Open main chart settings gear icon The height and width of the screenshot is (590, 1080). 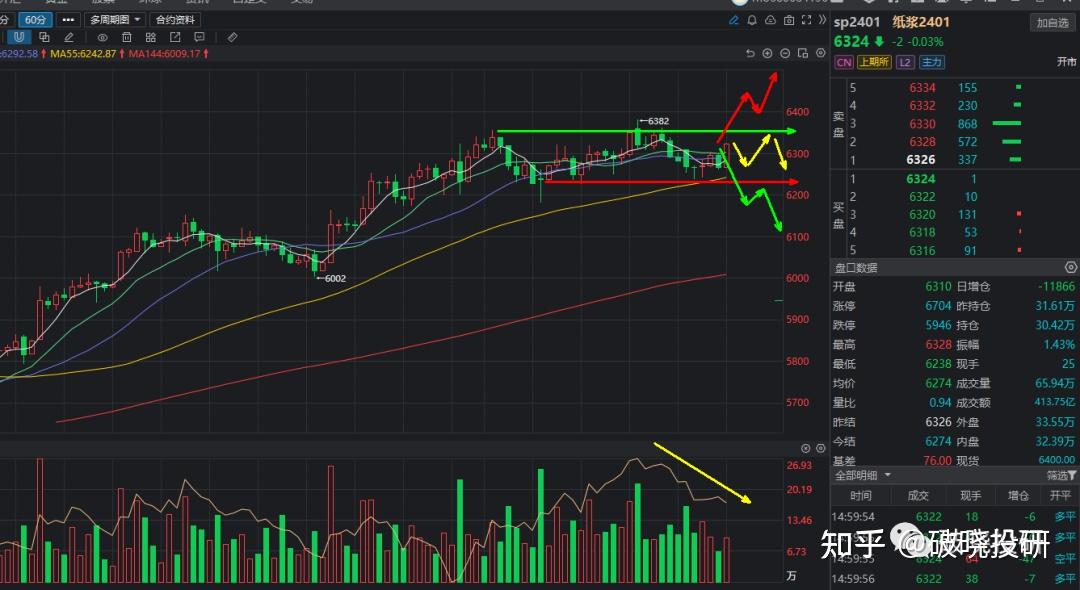tap(820, 54)
